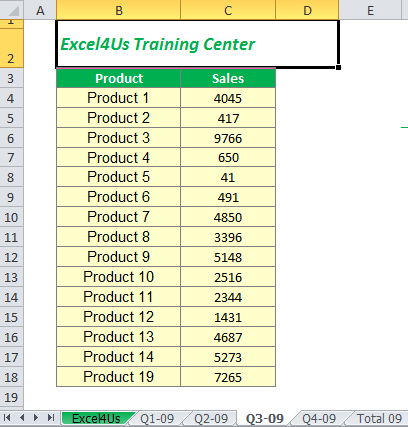Viewport: 408px width, 427px height.
Task: Select row 3 header
Action: point(11,78)
